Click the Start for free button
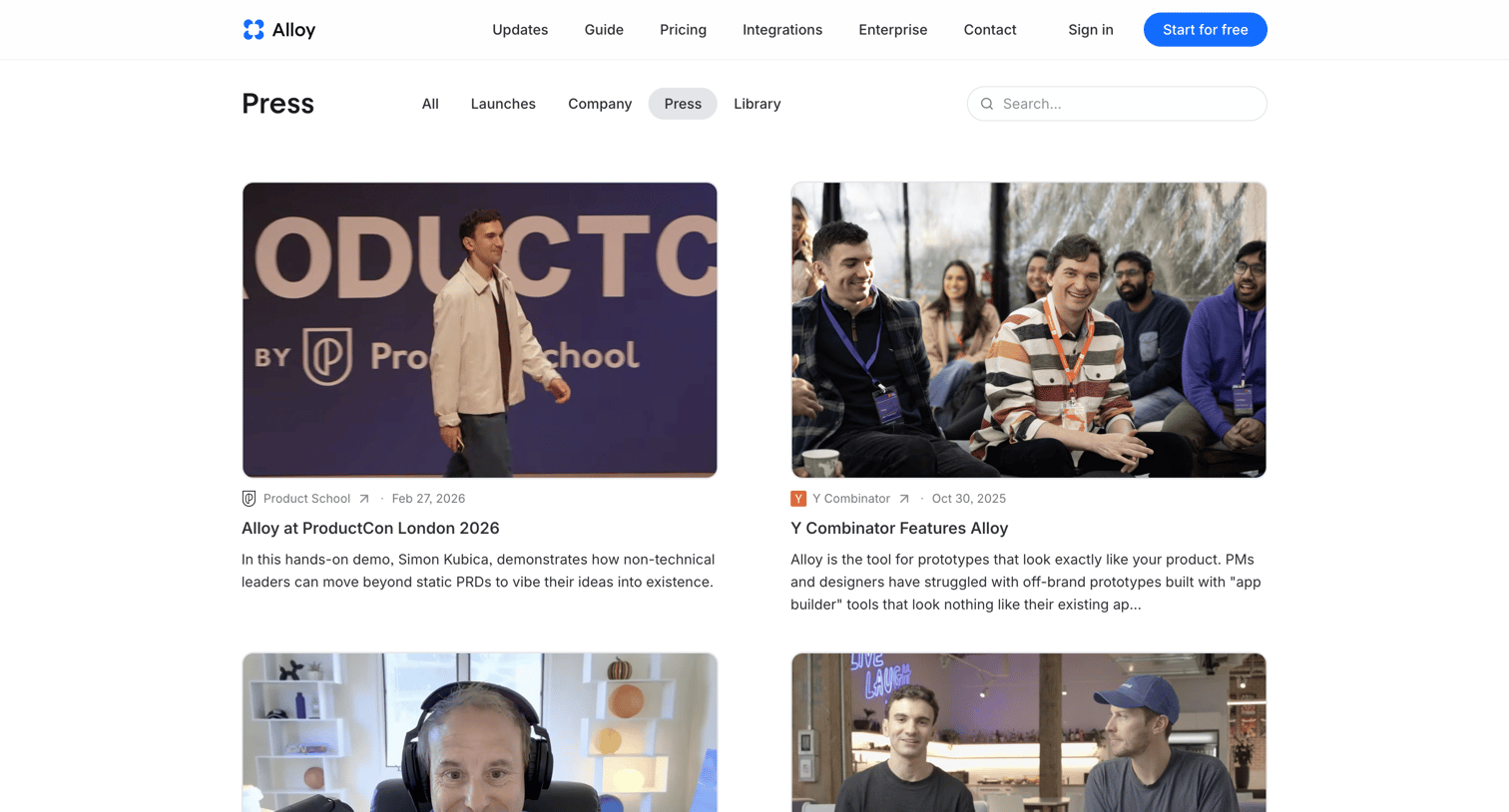 pos(1206,30)
